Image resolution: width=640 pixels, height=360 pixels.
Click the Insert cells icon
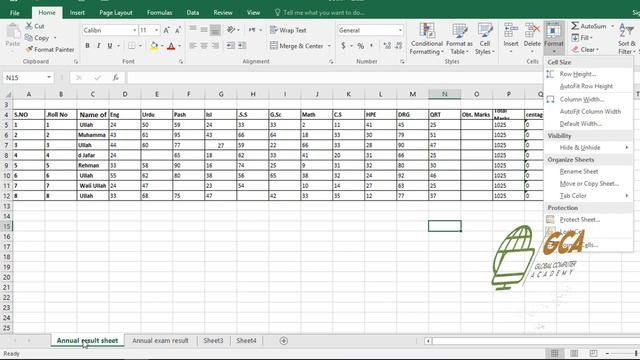pos(511,31)
